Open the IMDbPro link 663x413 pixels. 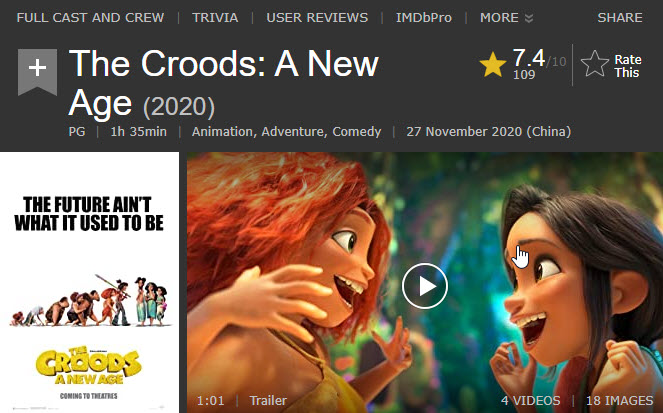click(424, 18)
